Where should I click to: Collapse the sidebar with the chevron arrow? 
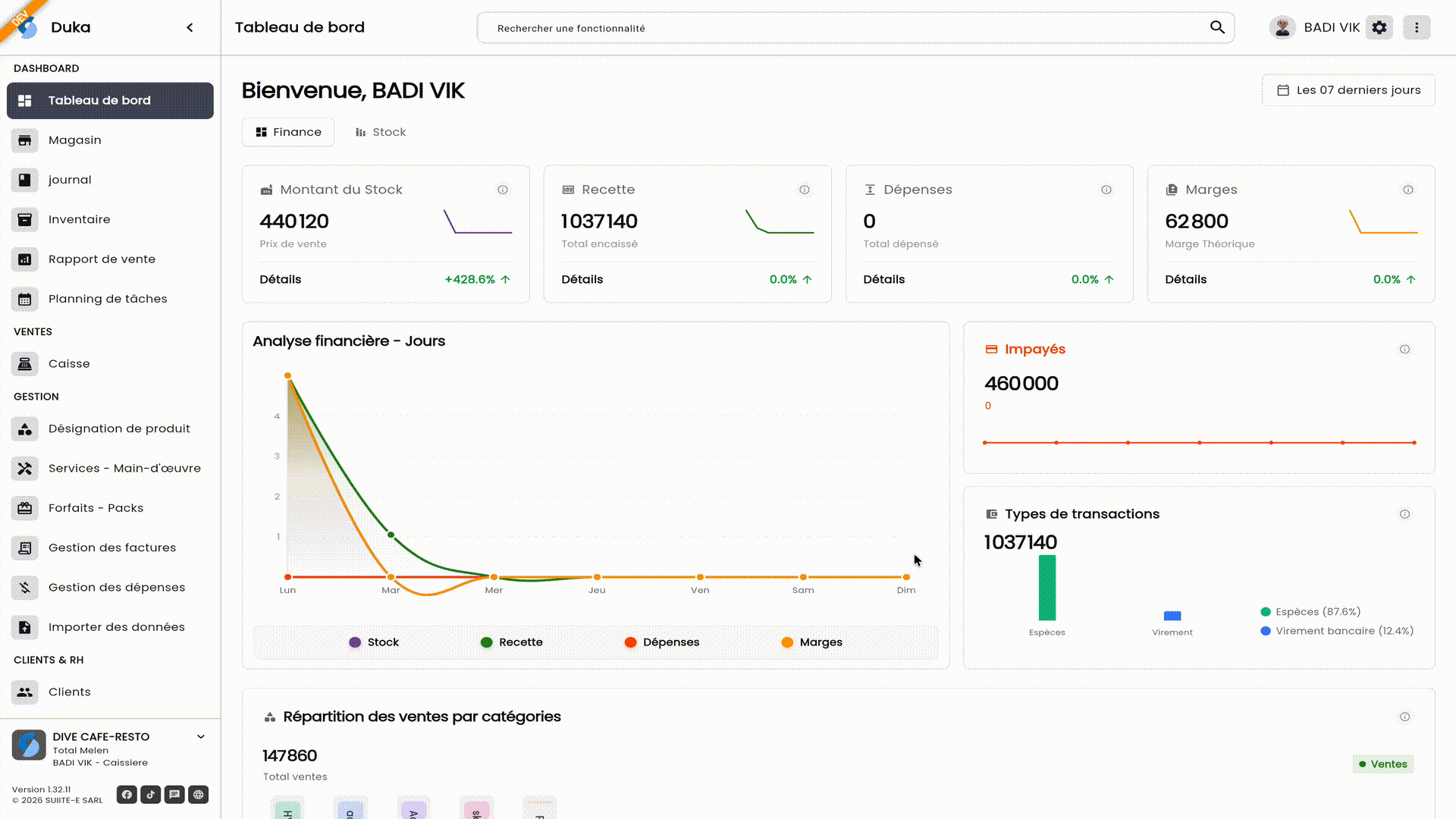(190, 27)
